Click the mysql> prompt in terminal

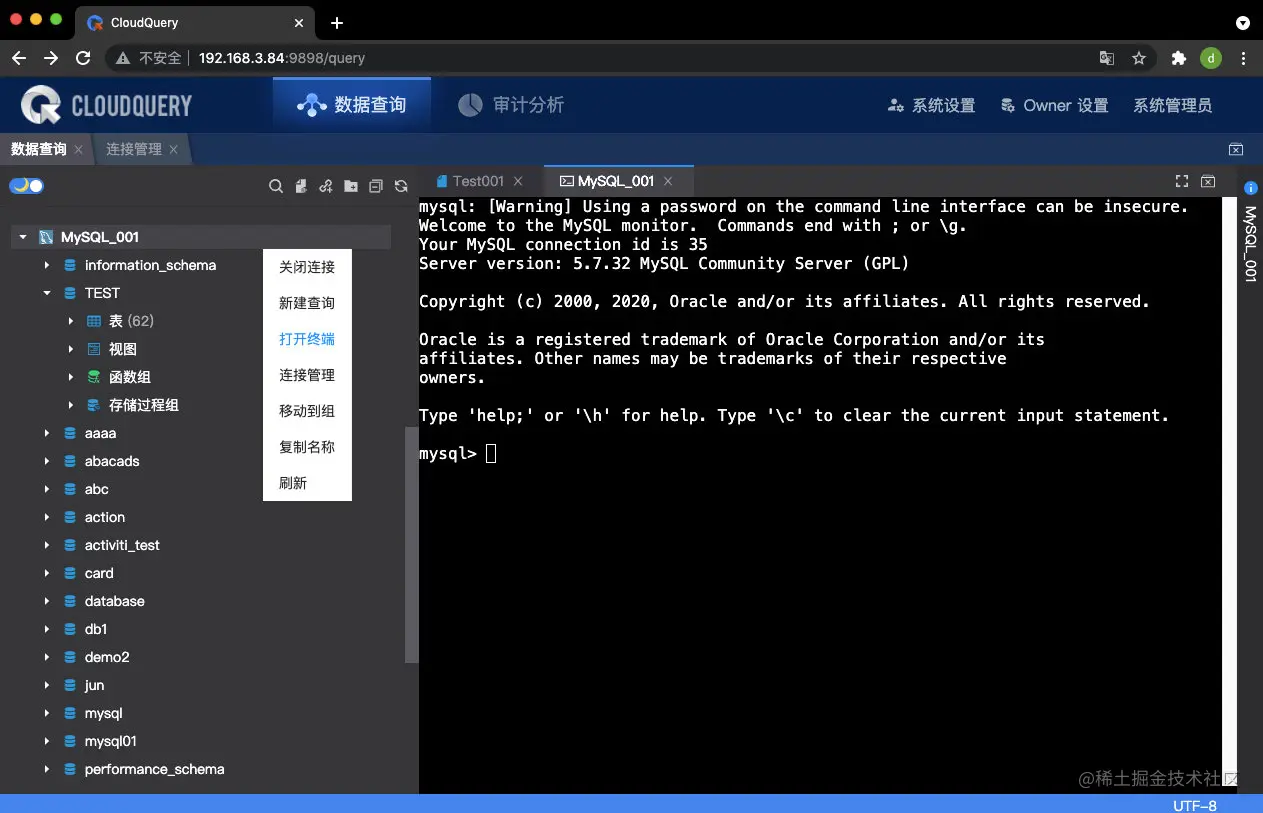click(x=448, y=453)
